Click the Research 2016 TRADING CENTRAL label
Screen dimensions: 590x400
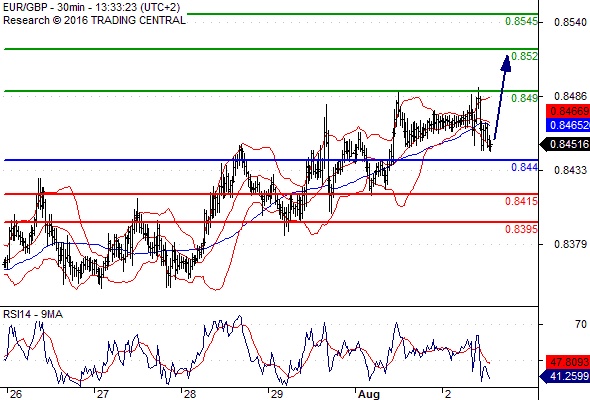[94, 20]
